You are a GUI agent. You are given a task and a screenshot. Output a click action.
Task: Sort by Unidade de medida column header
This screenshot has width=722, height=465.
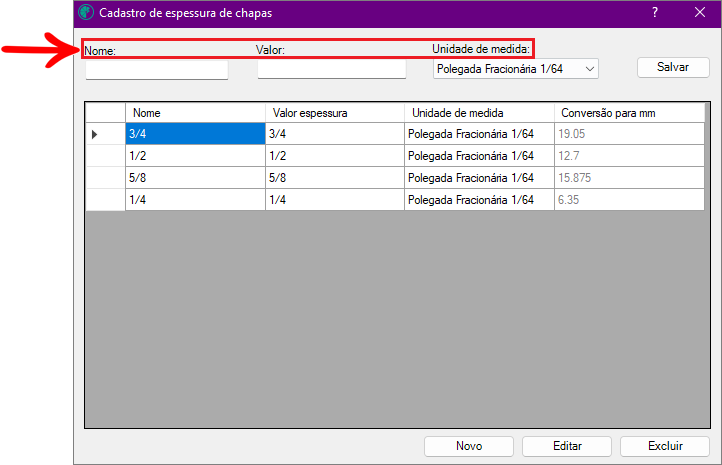click(479, 113)
